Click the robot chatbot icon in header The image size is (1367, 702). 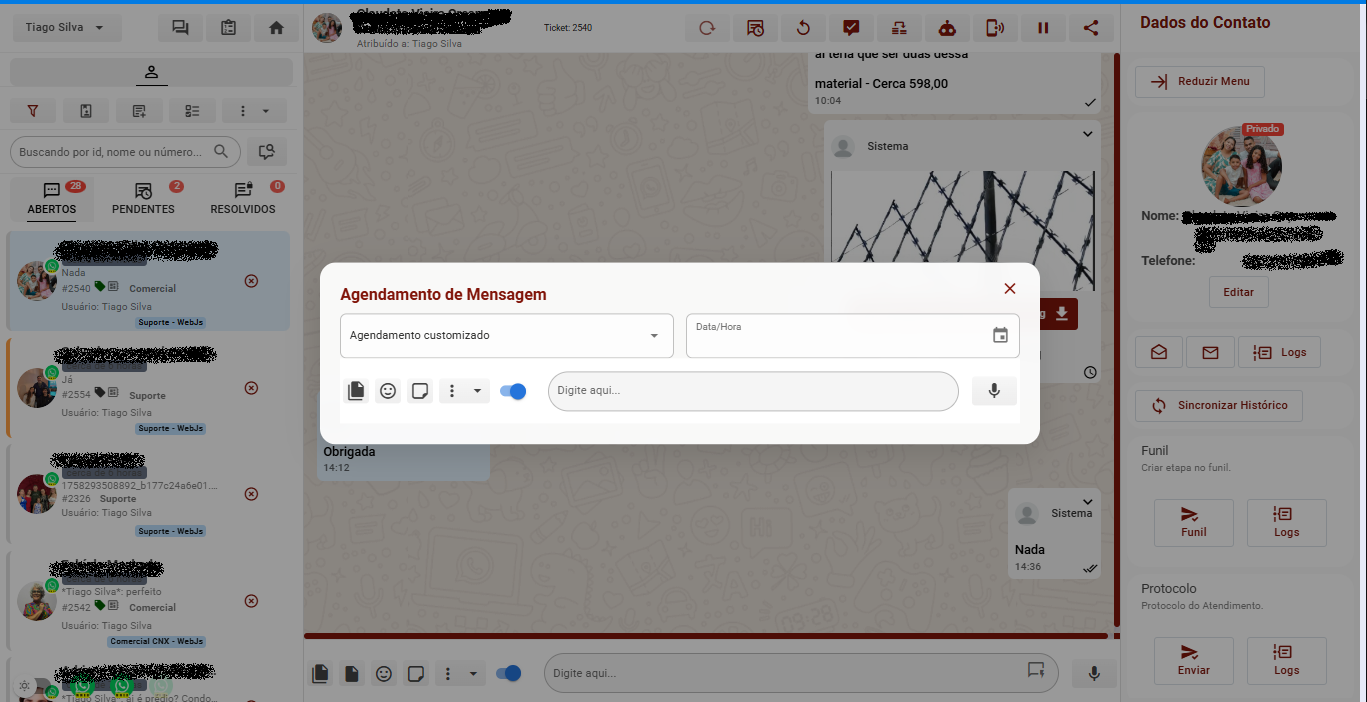[x=947, y=28]
